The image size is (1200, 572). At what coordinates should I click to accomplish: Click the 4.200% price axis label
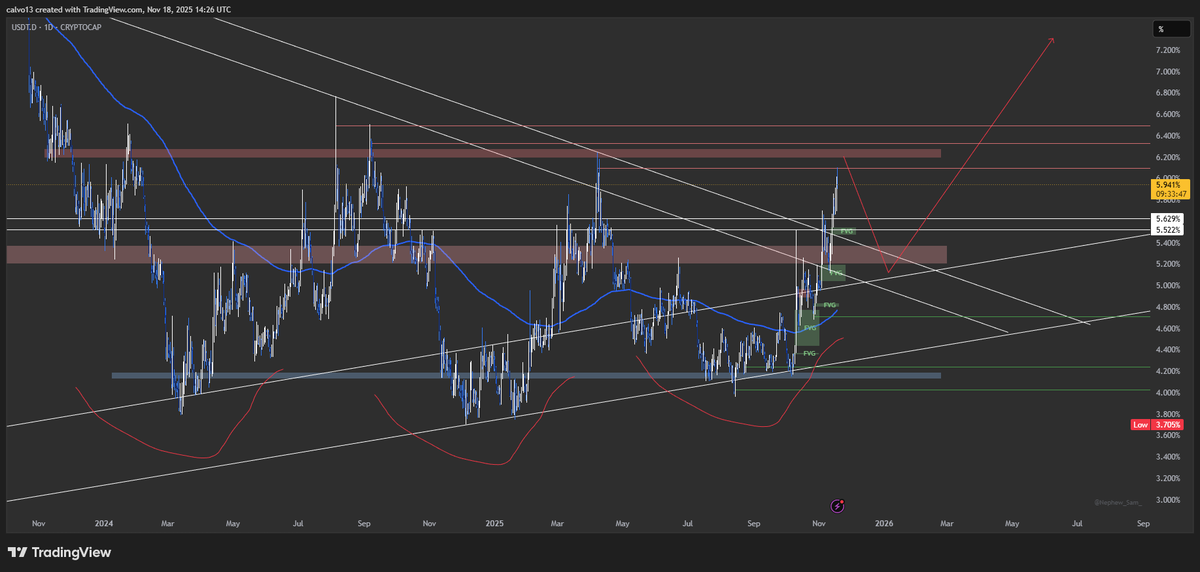tap(1167, 371)
